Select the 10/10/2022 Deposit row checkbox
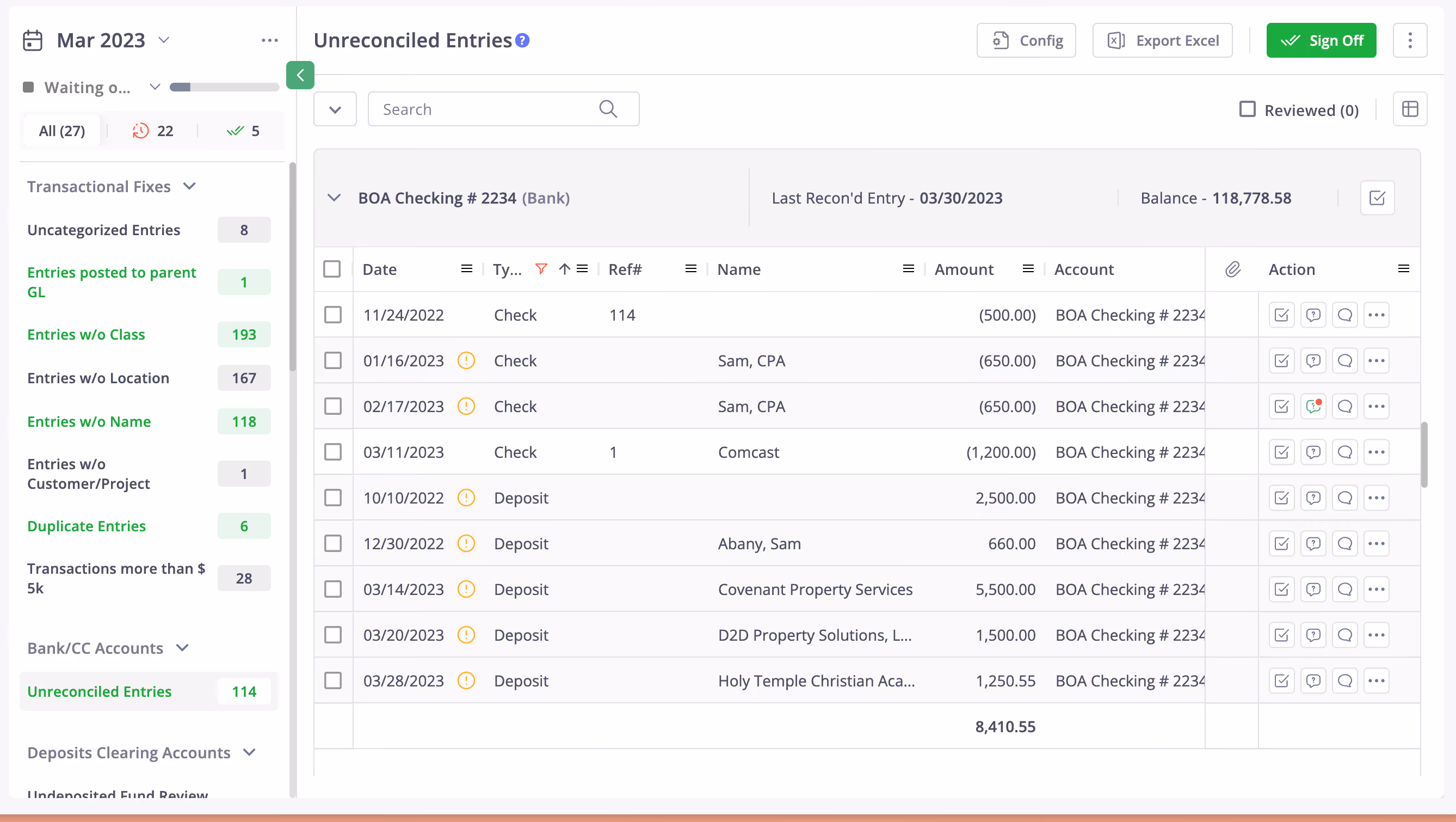Viewport: 1456px width, 822px height. pos(333,498)
